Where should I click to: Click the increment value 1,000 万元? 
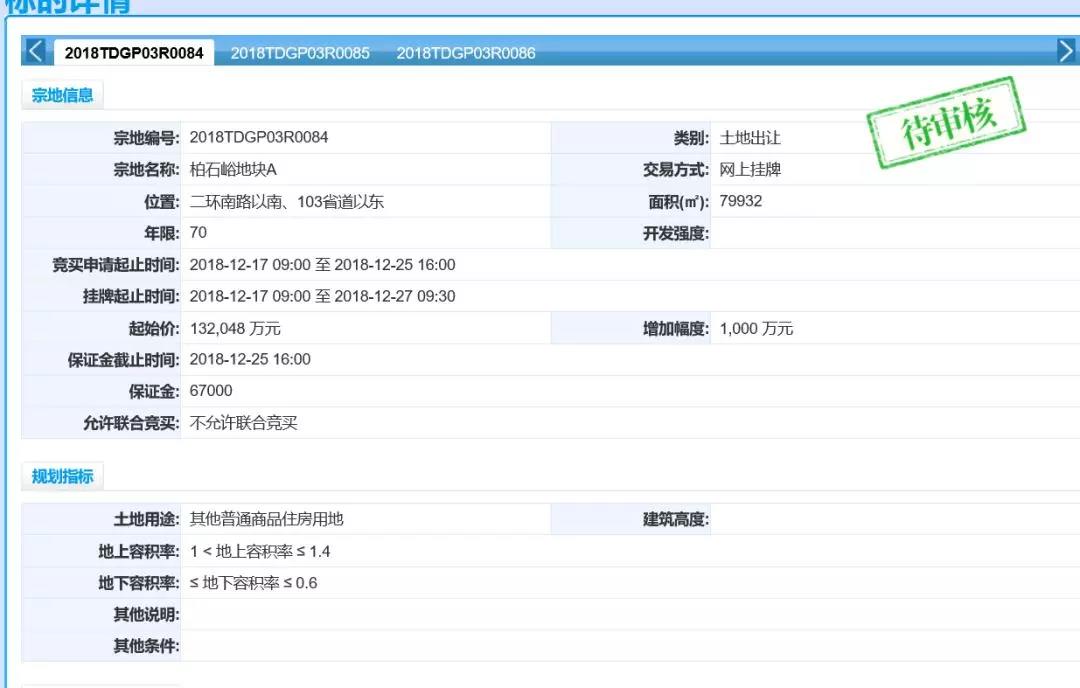point(756,329)
